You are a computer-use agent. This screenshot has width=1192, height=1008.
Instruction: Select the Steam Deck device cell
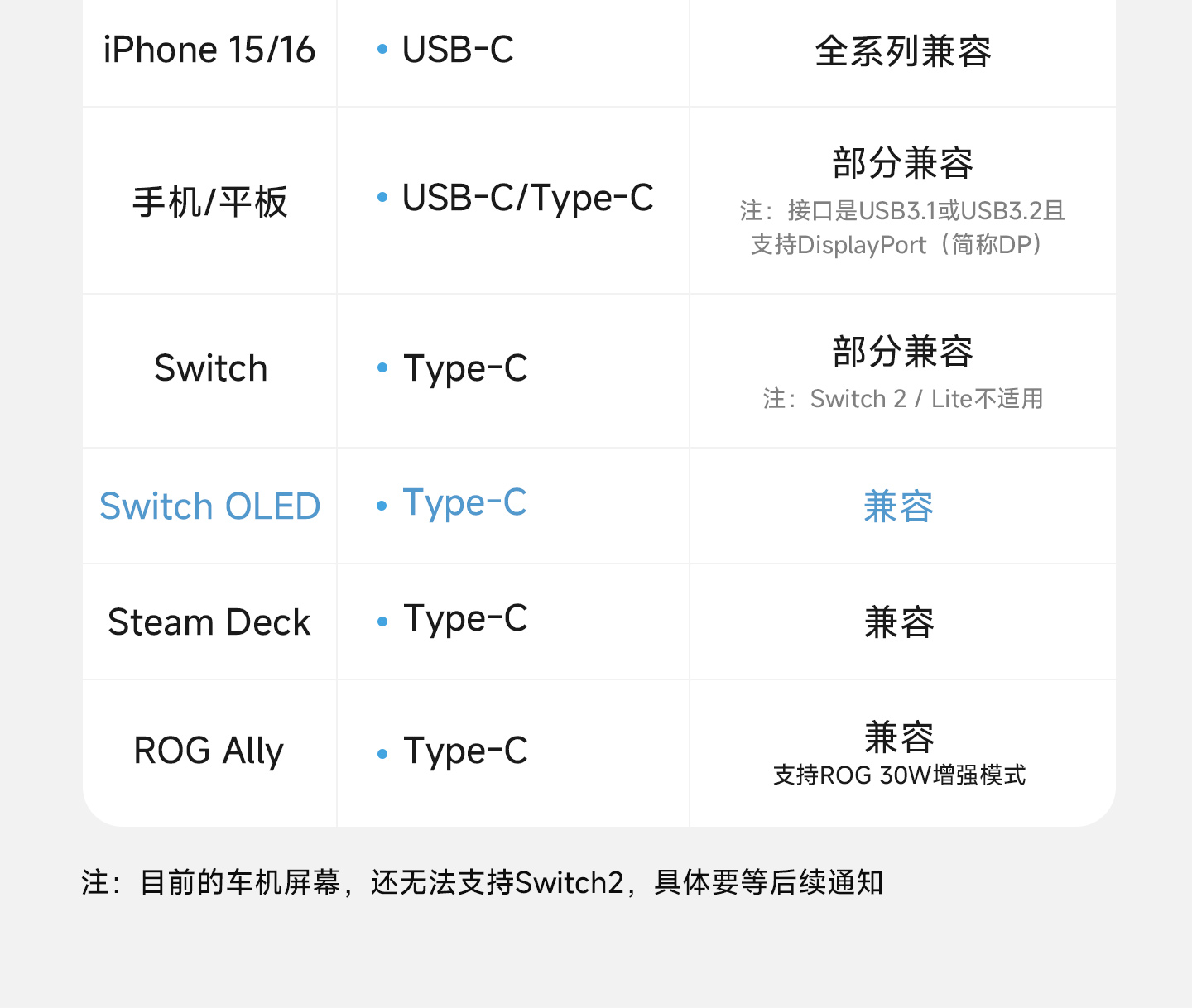(x=209, y=622)
